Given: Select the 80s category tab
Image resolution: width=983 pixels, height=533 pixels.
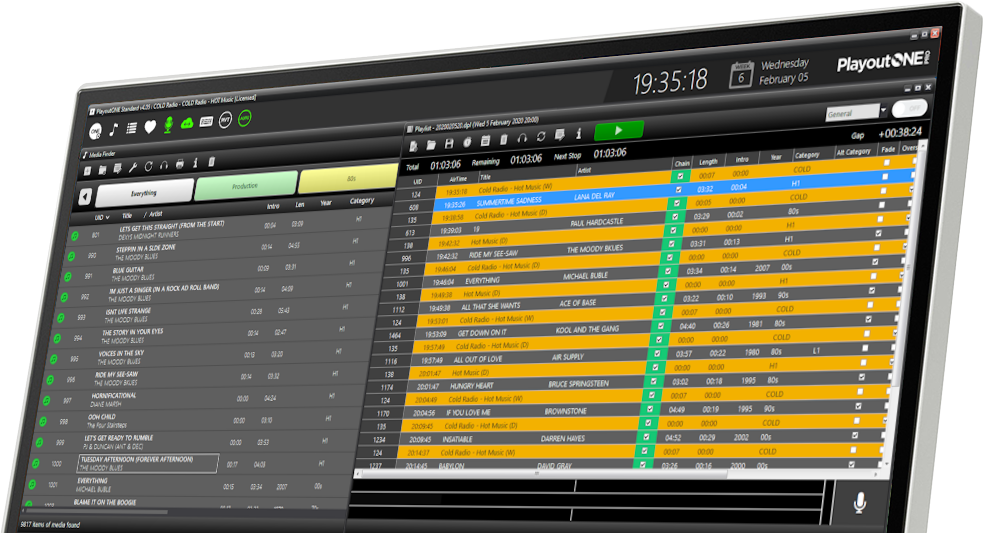Looking at the screenshot, I should (349, 178).
